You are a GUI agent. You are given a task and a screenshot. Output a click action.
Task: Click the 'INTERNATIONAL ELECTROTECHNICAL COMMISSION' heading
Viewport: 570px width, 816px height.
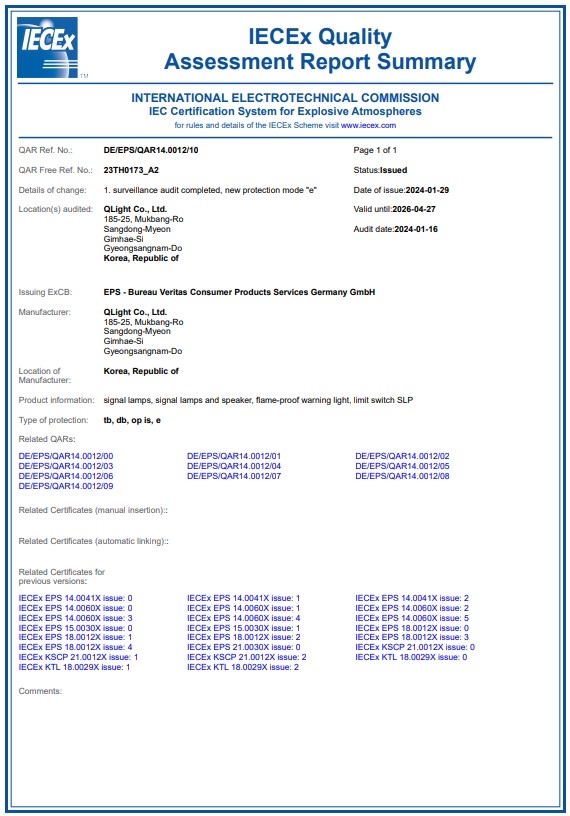coord(285,98)
